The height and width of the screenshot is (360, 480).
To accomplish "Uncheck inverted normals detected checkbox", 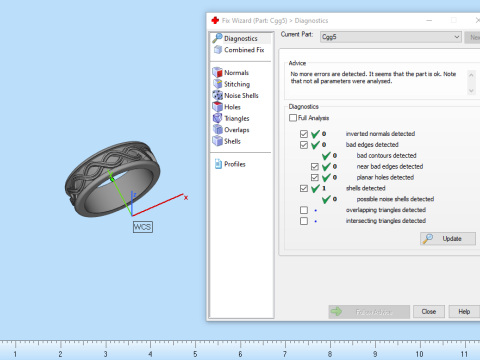I will [304, 134].
